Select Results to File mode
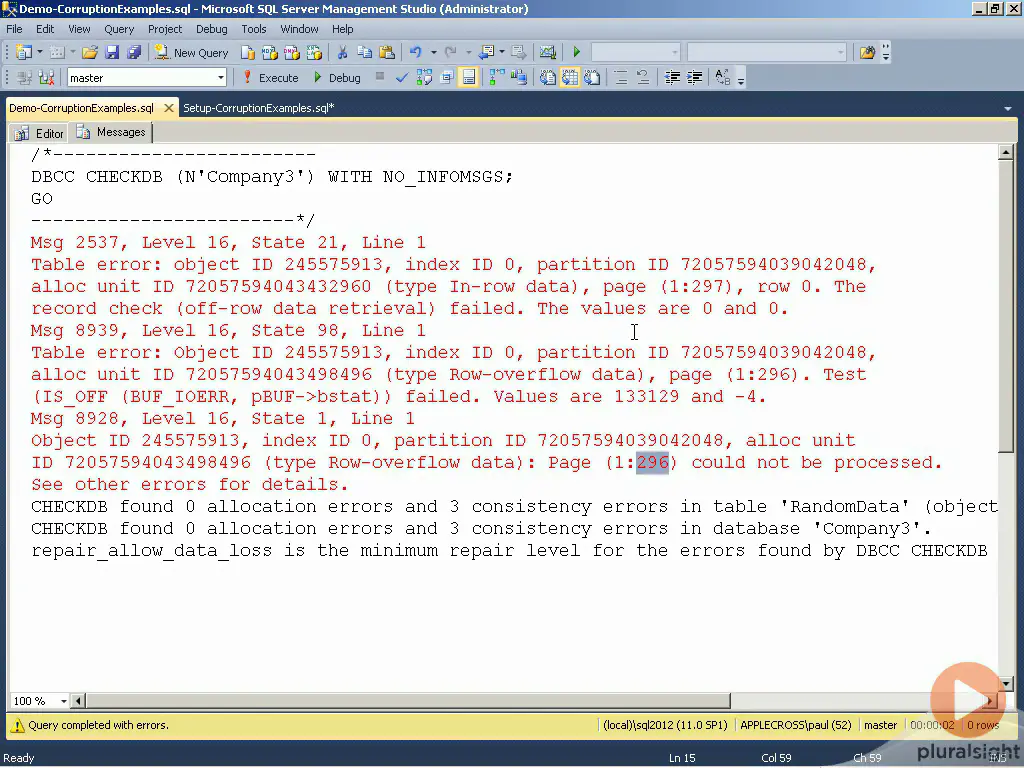Screen dimensions: 1024x768 pos(592,78)
